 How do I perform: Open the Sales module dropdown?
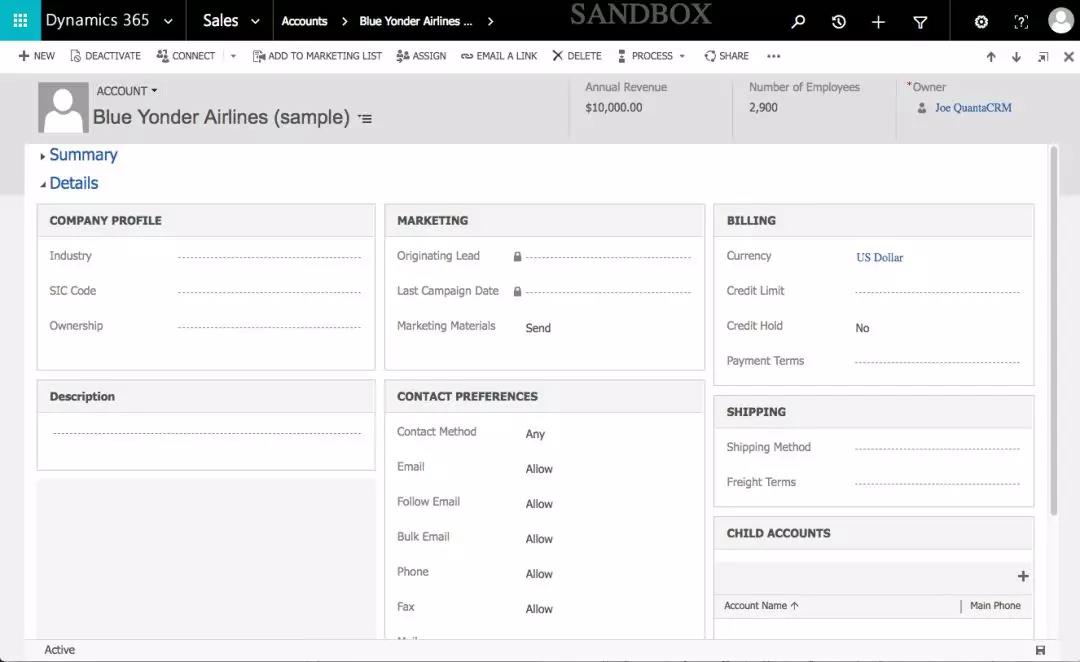tap(231, 21)
